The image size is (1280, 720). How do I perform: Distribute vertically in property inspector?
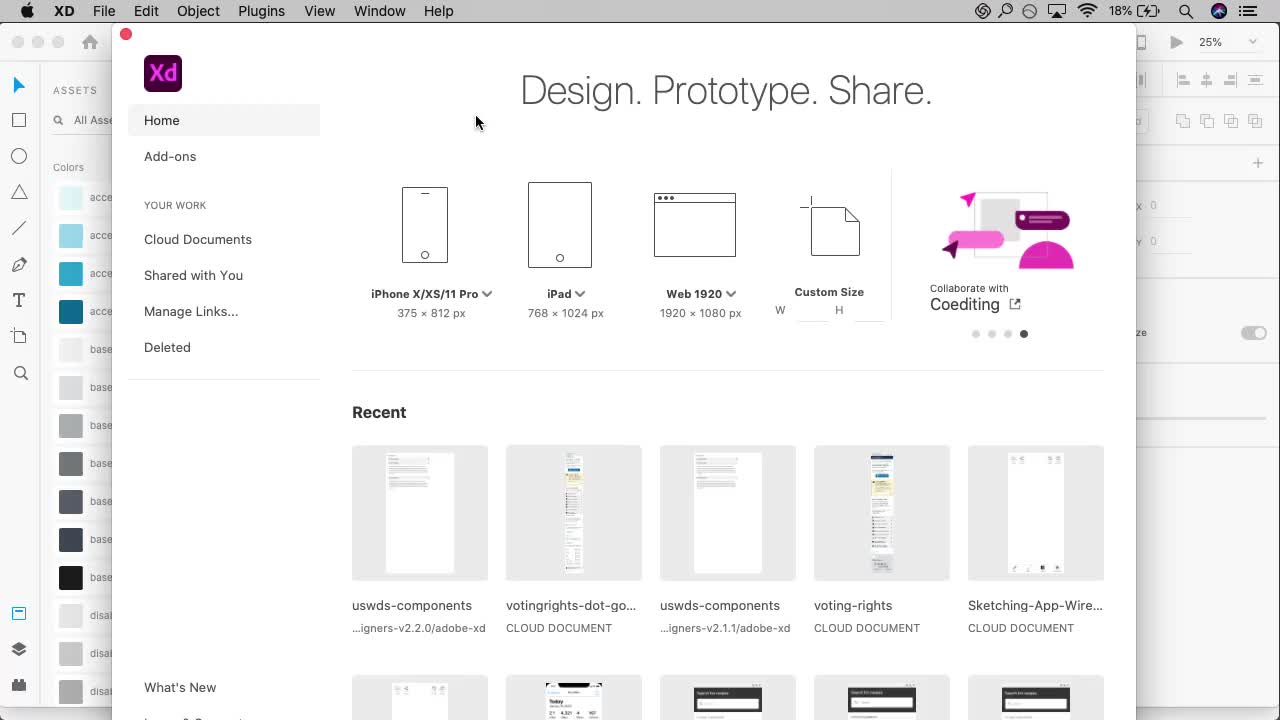pyautogui.click(x=1255, y=80)
